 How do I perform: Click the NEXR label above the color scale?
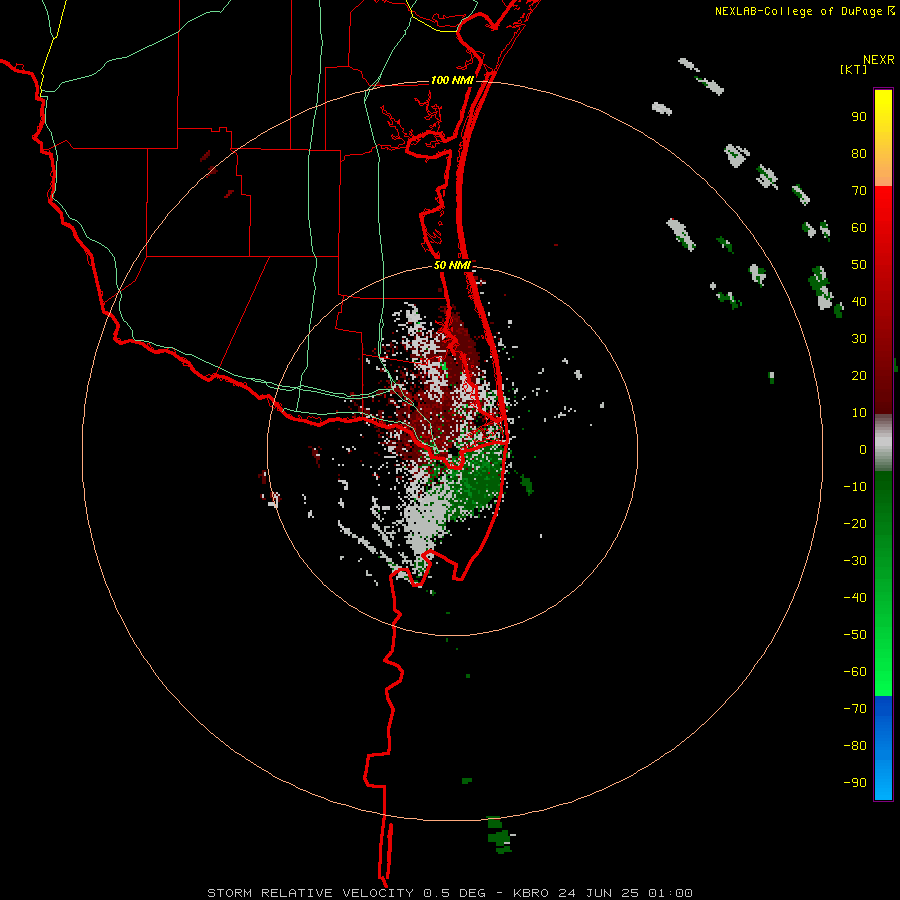(x=879, y=60)
